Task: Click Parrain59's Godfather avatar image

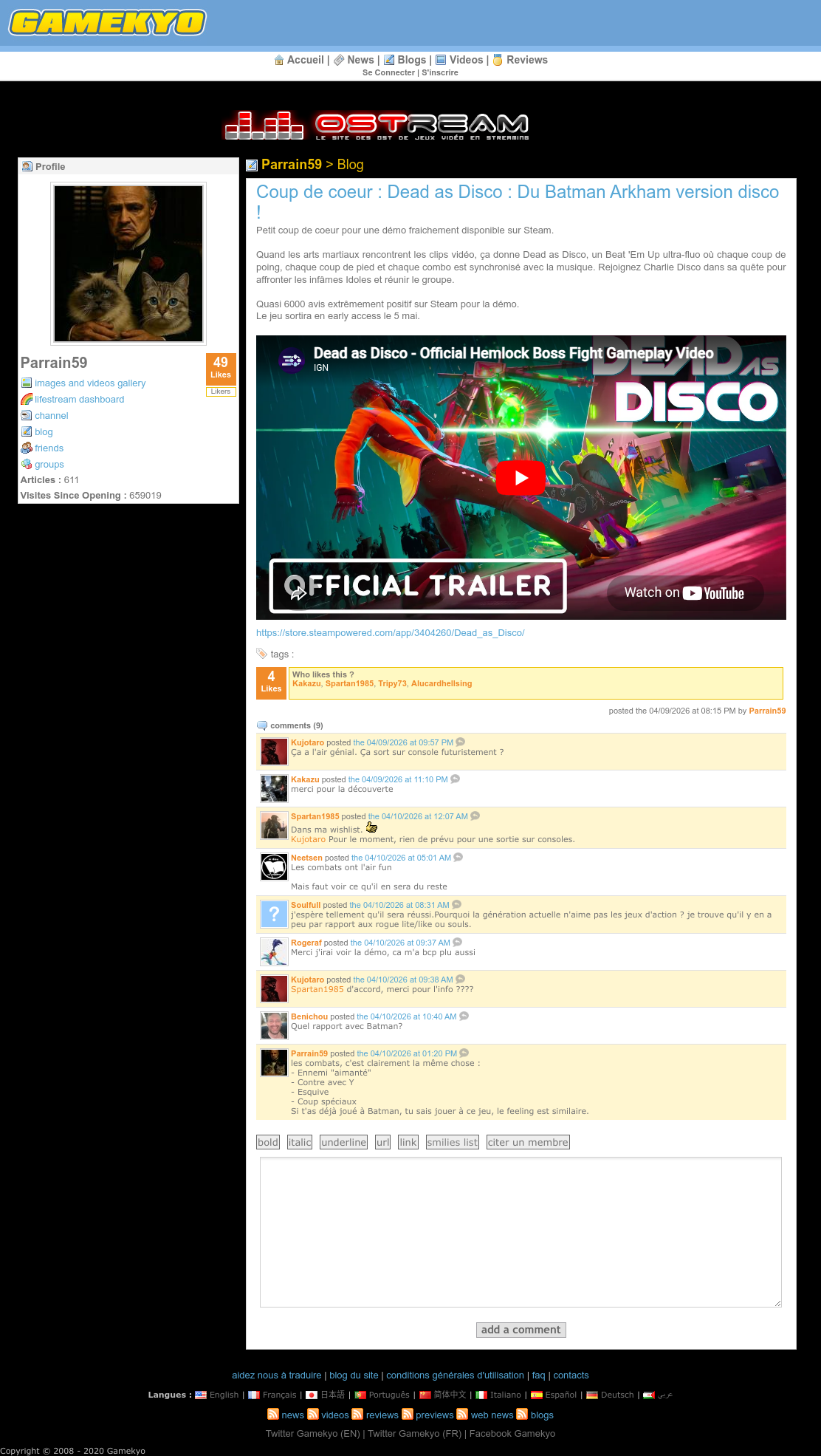Action: click(128, 264)
